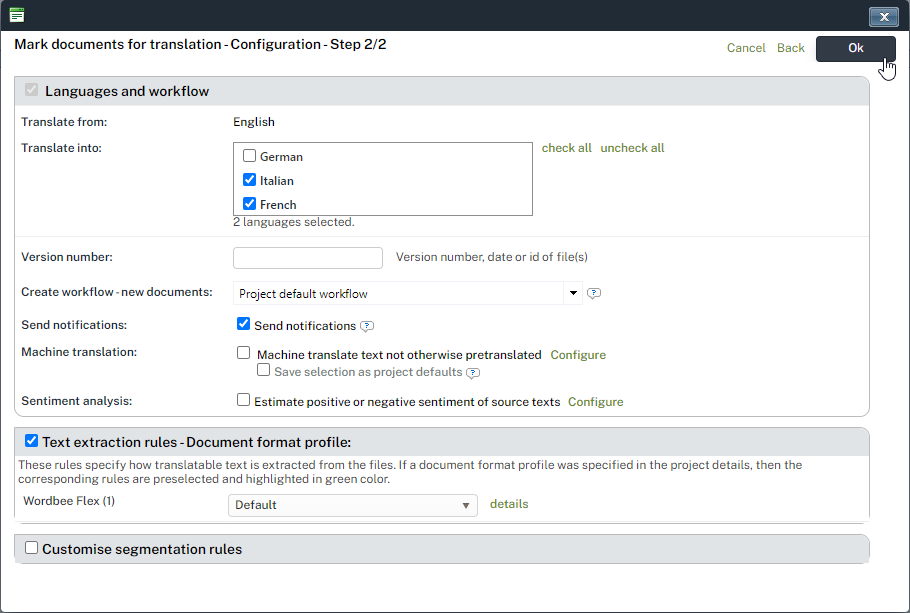The height and width of the screenshot is (613, 910).
Task: Uncheck the French language checkbox
Action: point(250,204)
